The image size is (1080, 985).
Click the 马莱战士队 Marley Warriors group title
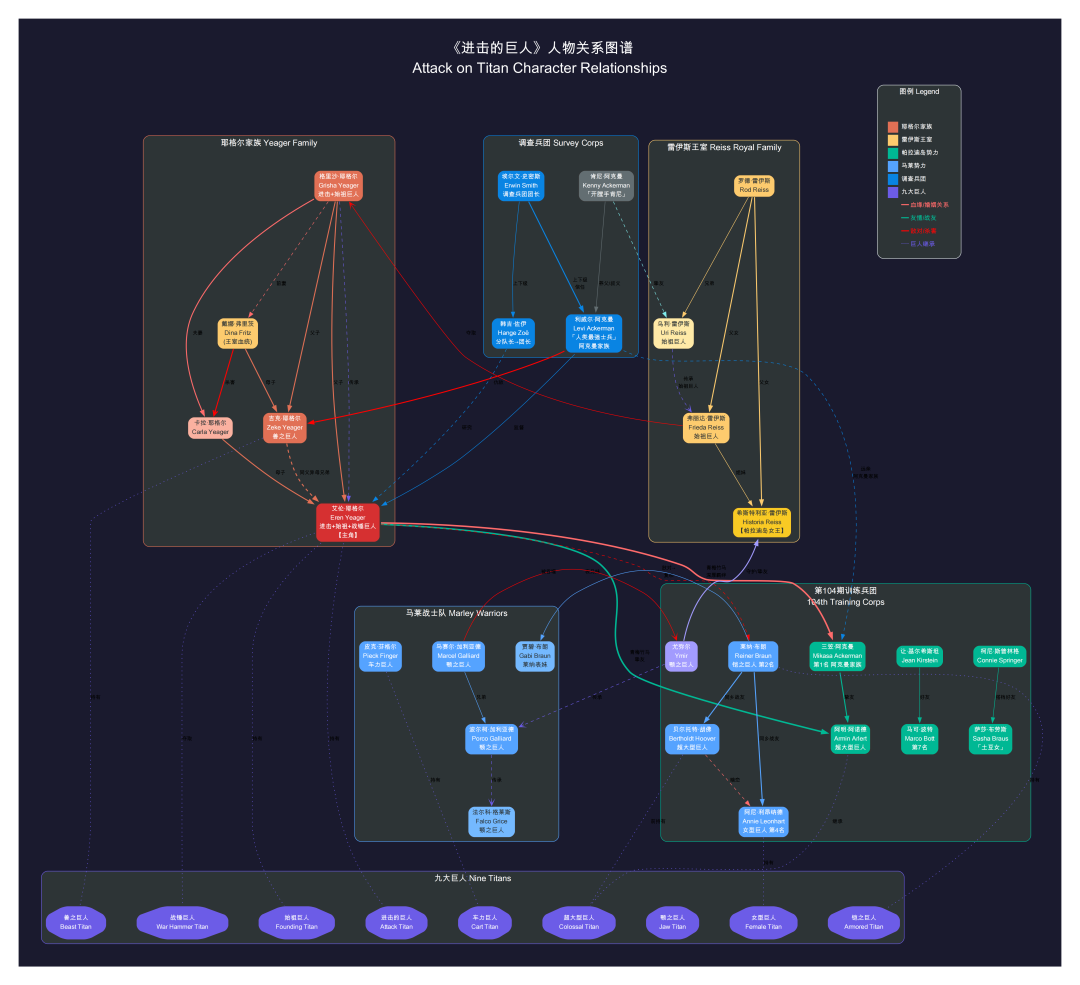tap(456, 613)
